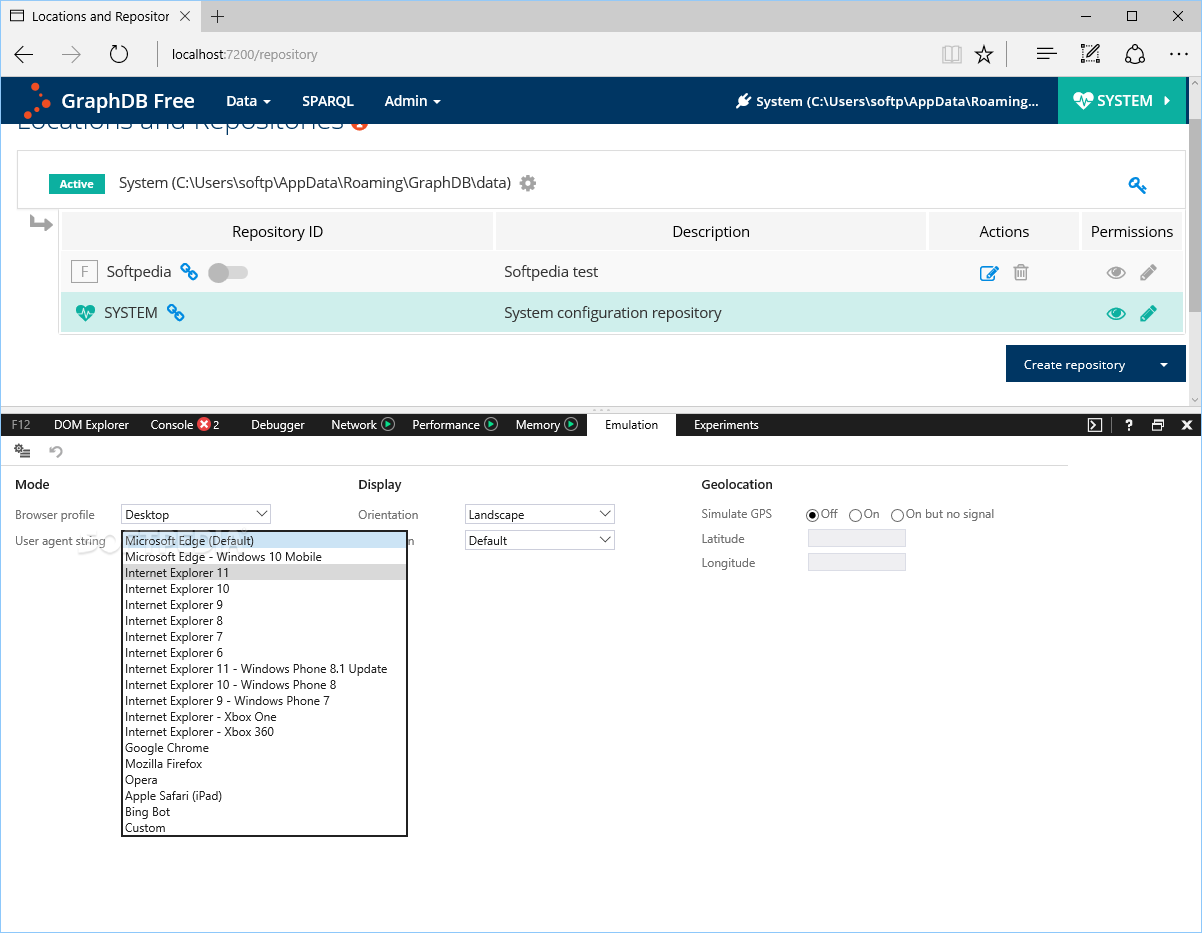Open the SPARQL menu
The width and height of the screenshot is (1202, 933).
click(328, 101)
